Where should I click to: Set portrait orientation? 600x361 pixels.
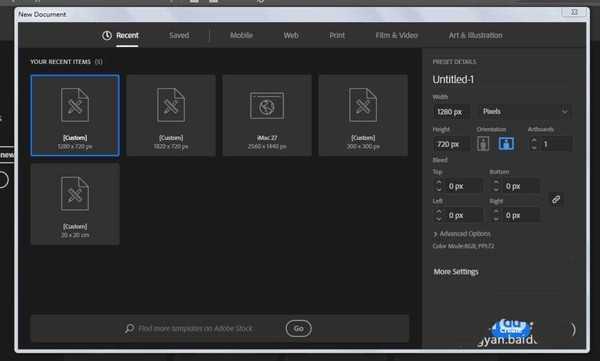(483, 144)
